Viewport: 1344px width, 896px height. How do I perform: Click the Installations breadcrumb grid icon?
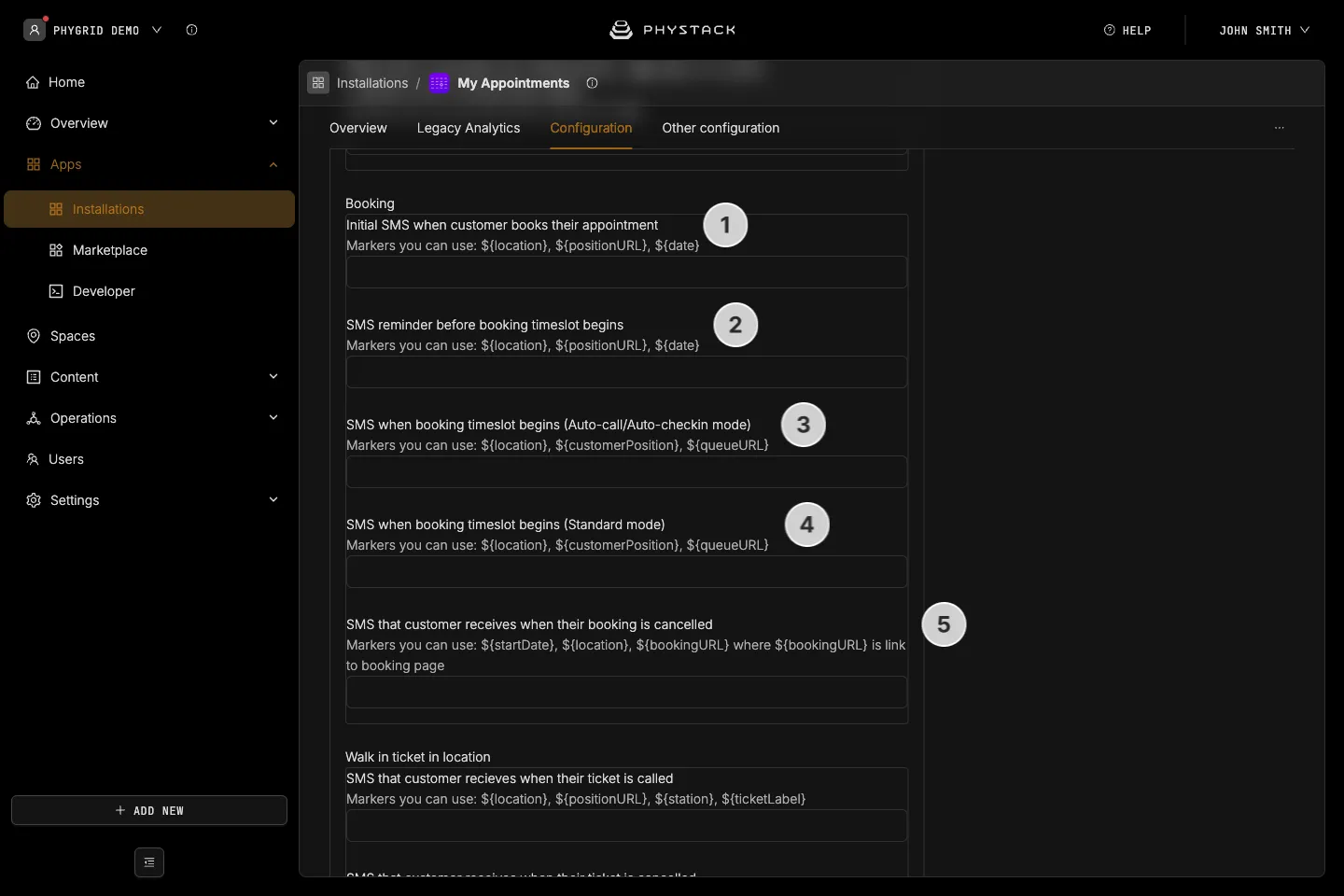(318, 83)
